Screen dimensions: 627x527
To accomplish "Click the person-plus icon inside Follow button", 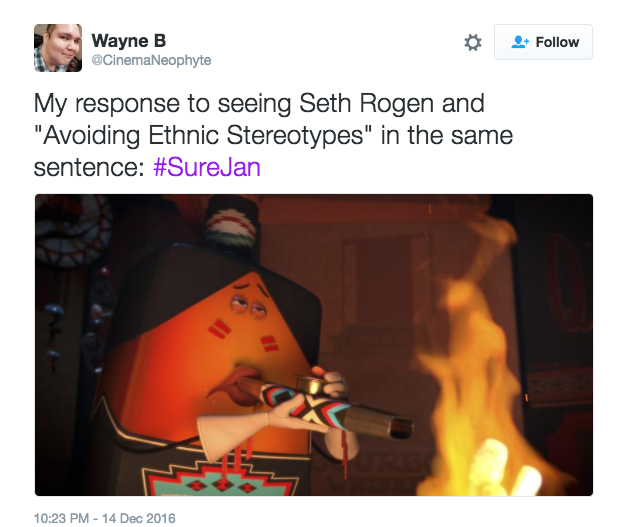I will pos(520,42).
